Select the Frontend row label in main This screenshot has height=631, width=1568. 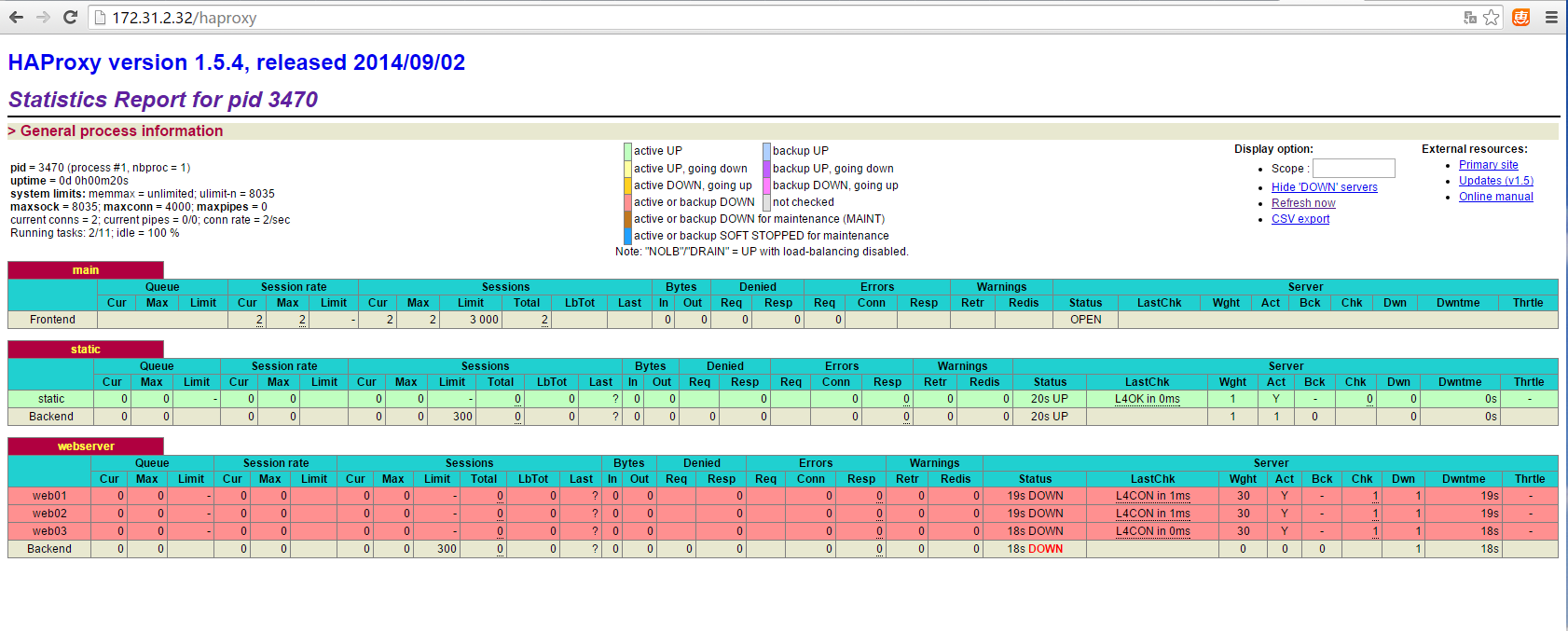tap(52, 320)
